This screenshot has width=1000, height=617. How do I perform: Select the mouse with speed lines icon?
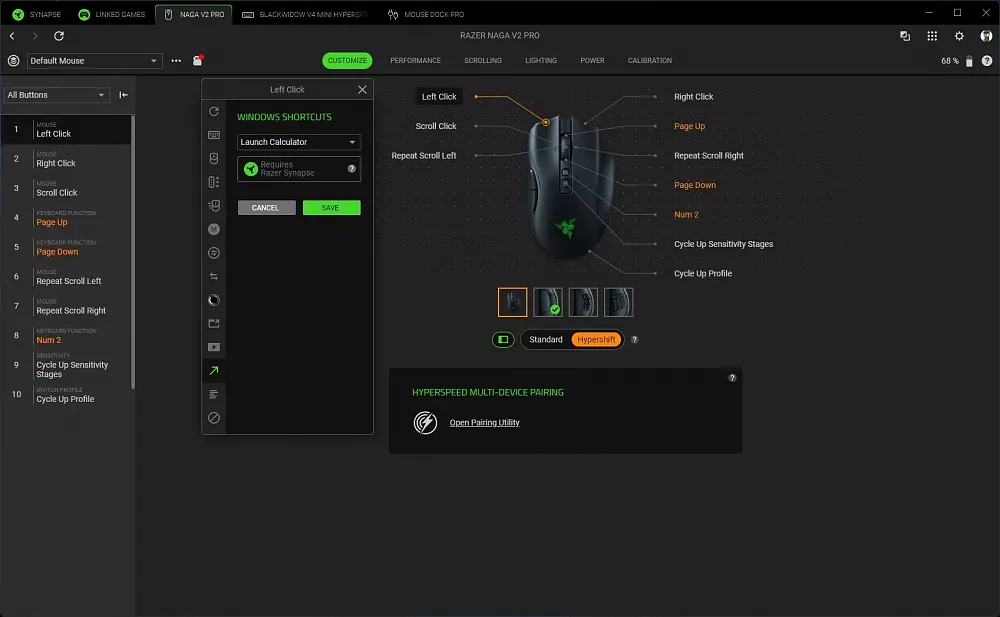tap(214, 205)
